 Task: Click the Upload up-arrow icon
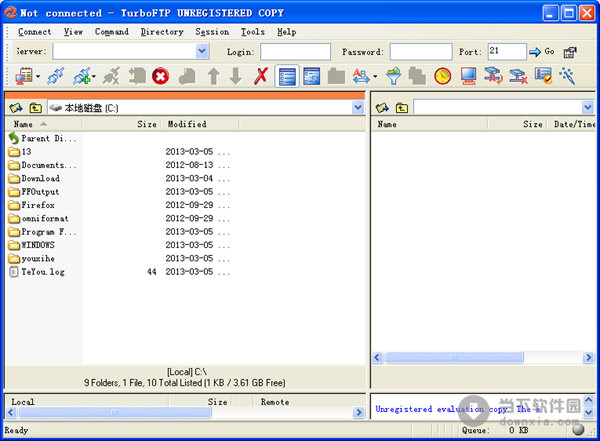pyautogui.click(x=214, y=76)
